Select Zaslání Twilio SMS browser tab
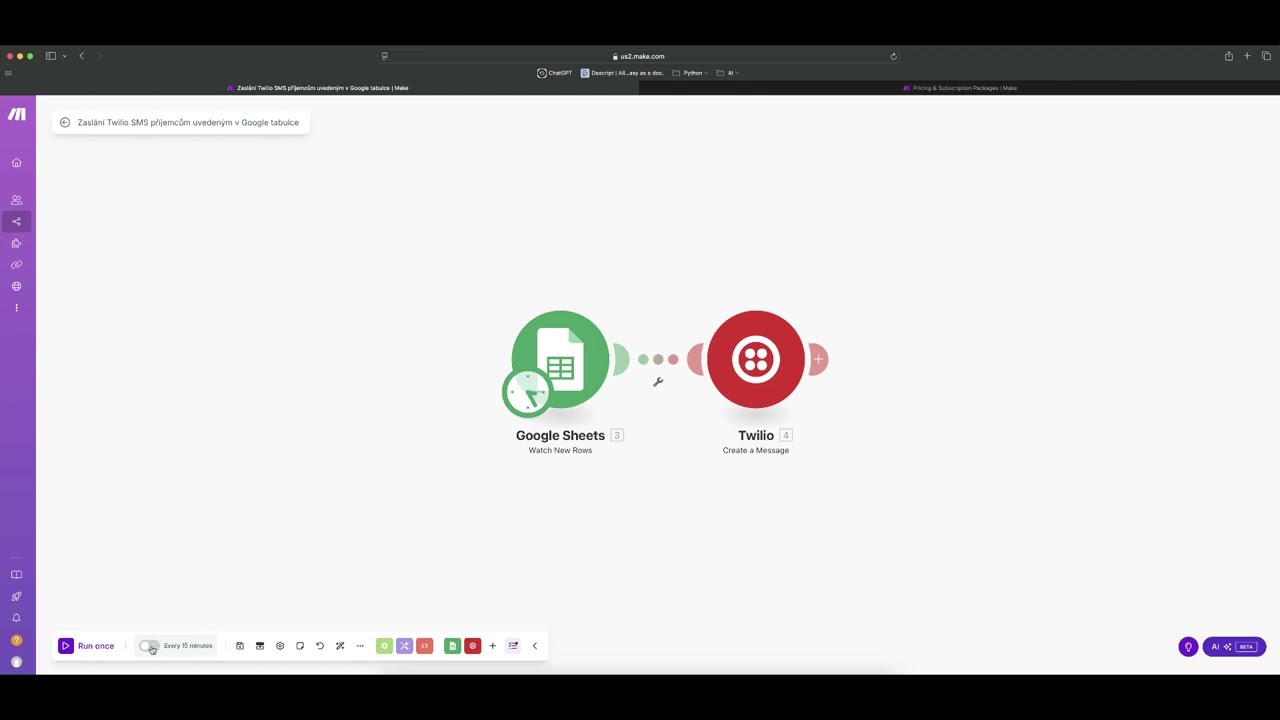 pos(318,88)
